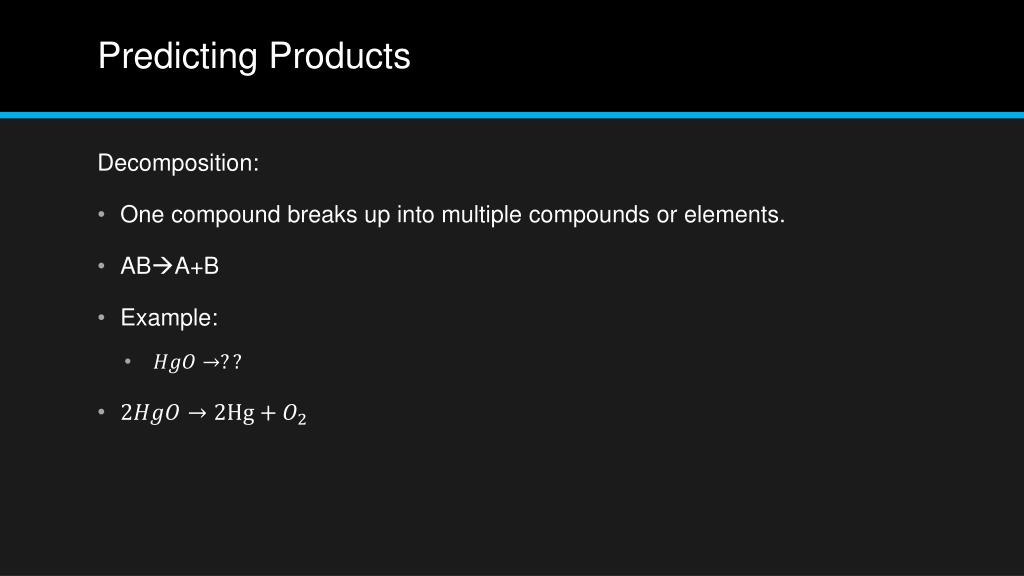Image resolution: width=1024 pixels, height=576 pixels.
Task: Click the "O₂" product in the final equation
Action: point(294,414)
